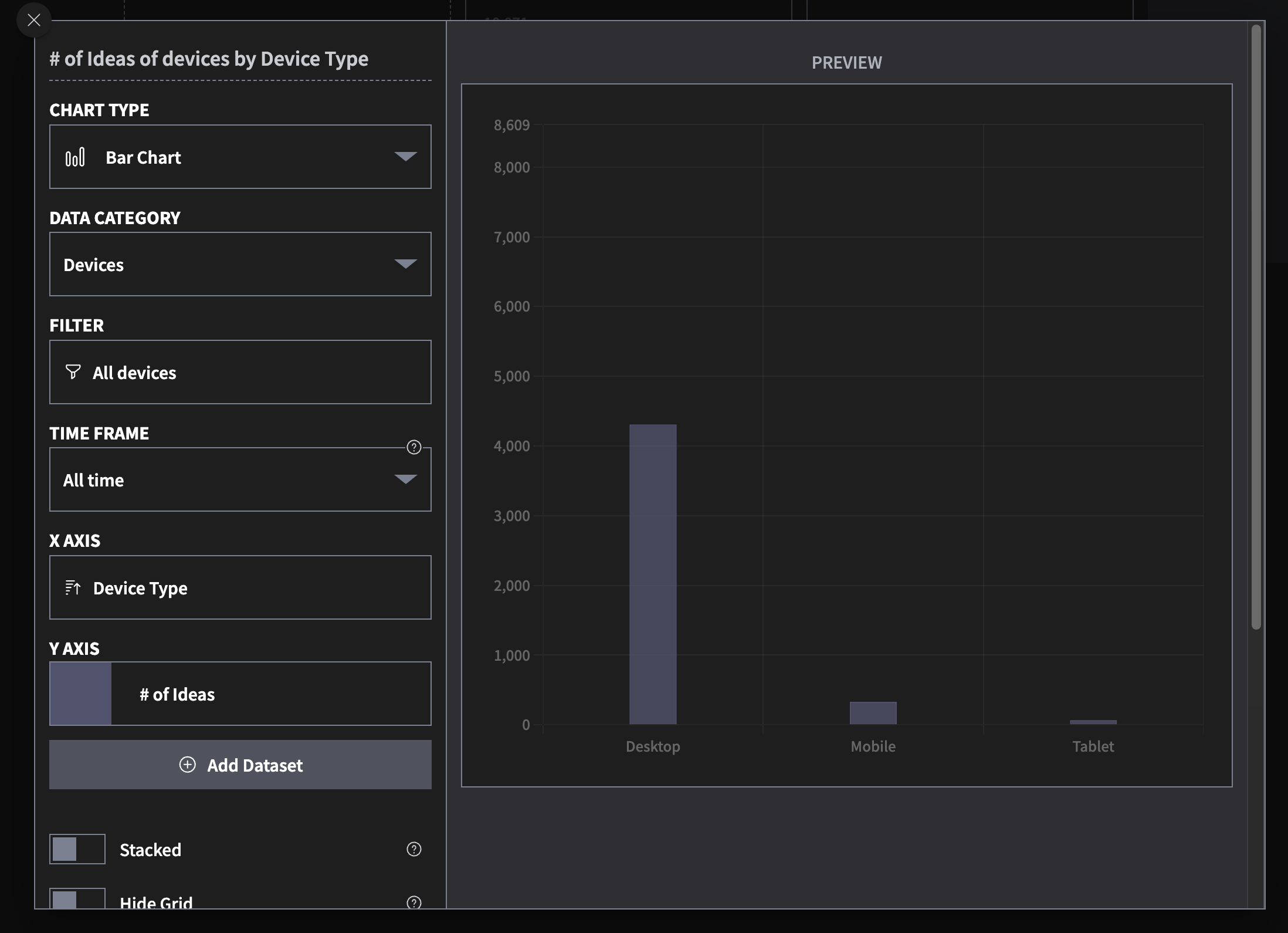Click the plus circle icon in Add Dataset
The height and width of the screenshot is (933, 1288).
pyautogui.click(x=187, y=765)
